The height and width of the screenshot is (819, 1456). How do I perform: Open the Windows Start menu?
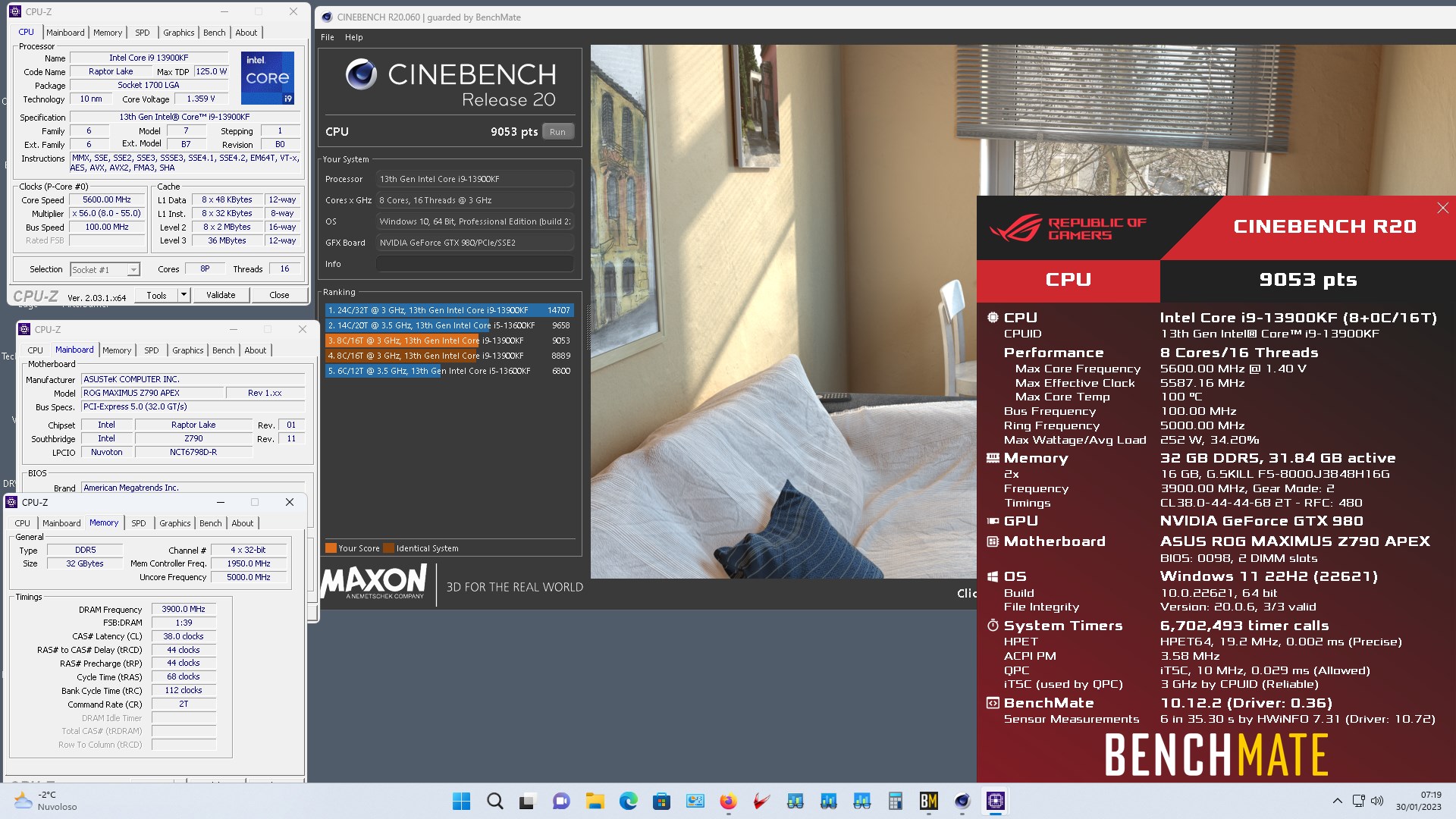[461, 801]
